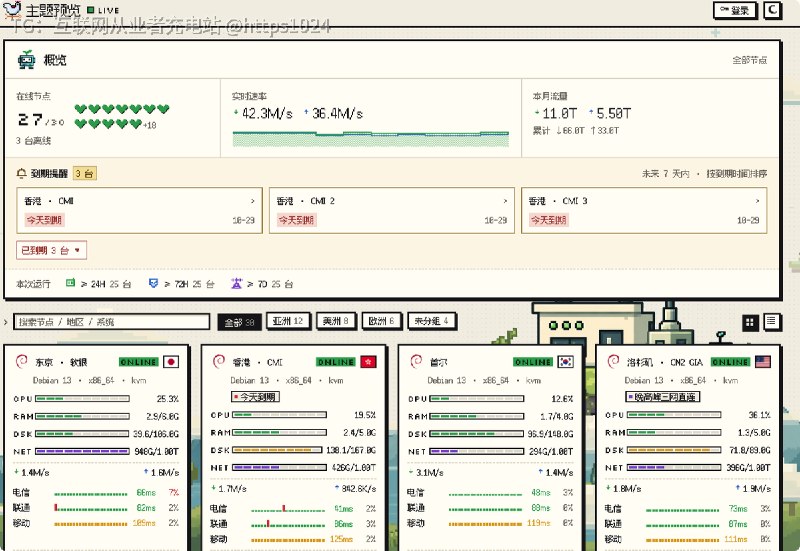Screen dimensions: 800x551
Task: Open the 全部节点 link in overview
Action: pos(749,60)
